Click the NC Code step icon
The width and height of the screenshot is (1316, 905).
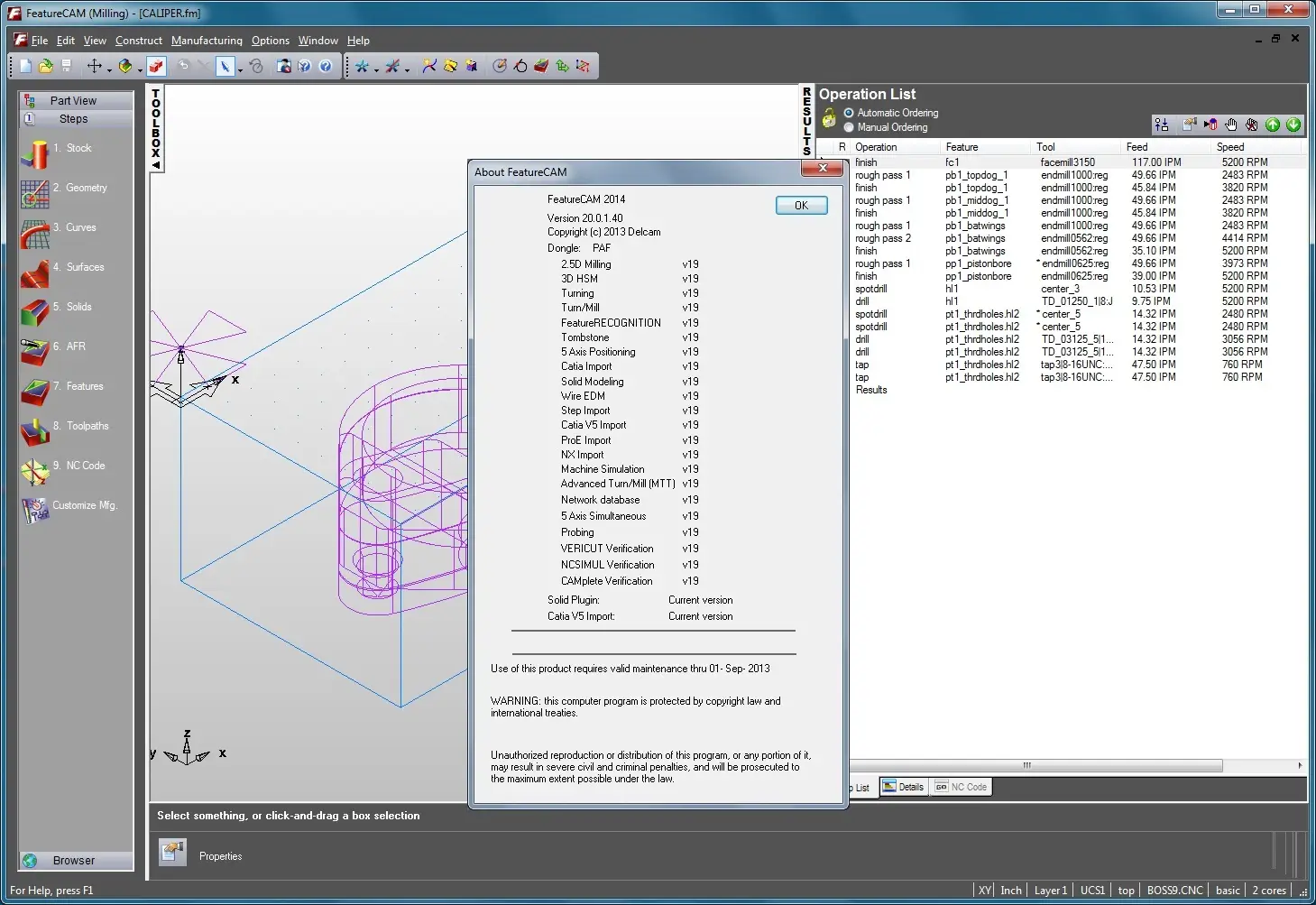click(x=34, y=471)
